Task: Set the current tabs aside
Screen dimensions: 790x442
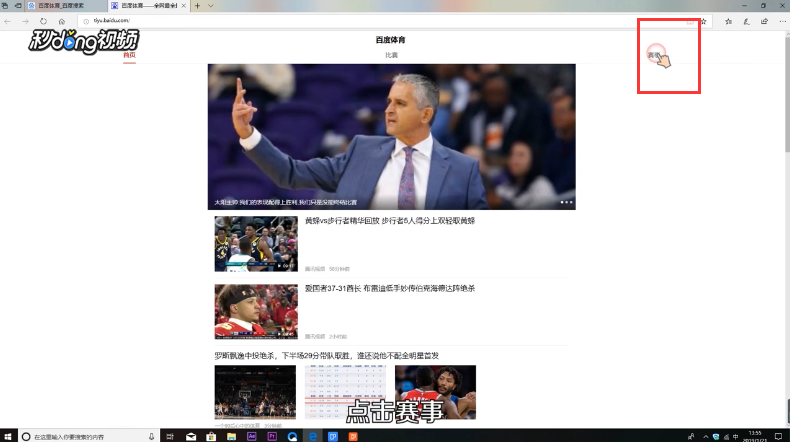Action: tap(18, 6)
